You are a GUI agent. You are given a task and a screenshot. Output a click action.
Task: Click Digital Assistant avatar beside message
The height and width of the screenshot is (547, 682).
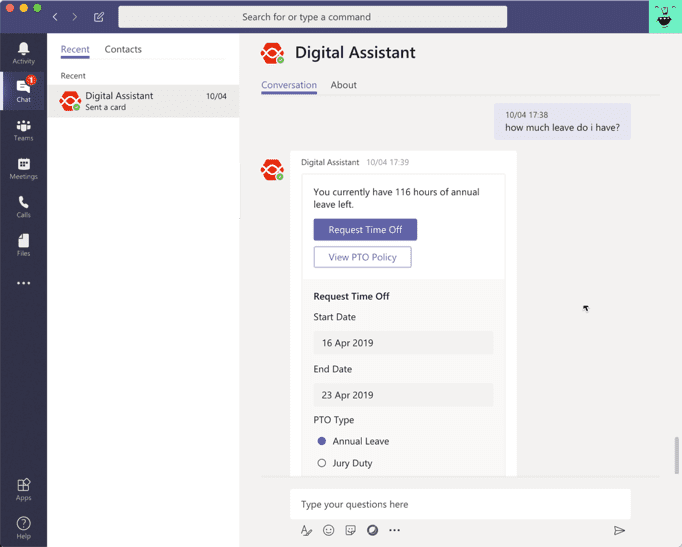pos(272,170)
